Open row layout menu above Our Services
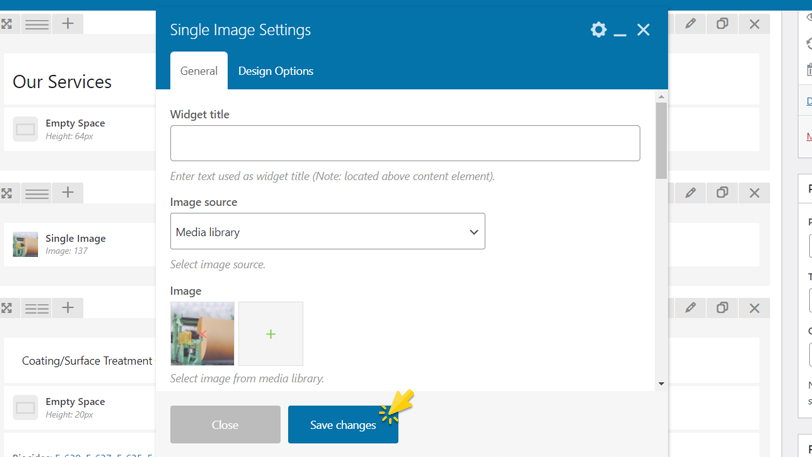 coord(37,24)
